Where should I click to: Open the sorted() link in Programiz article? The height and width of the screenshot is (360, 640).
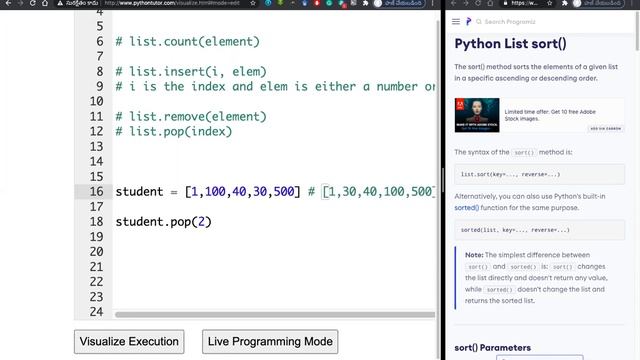[x=467, y=208]
